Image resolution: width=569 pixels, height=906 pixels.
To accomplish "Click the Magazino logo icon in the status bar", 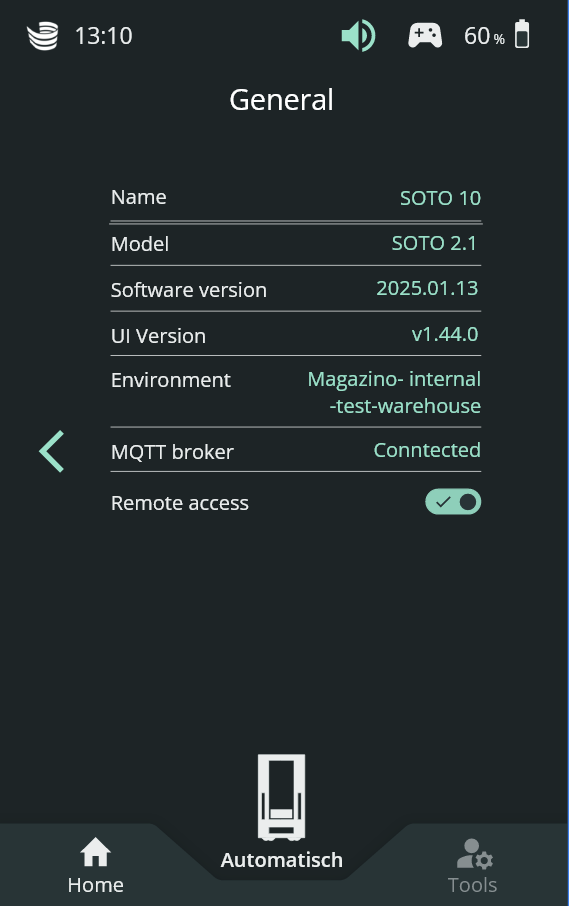I will click(43, 36).
